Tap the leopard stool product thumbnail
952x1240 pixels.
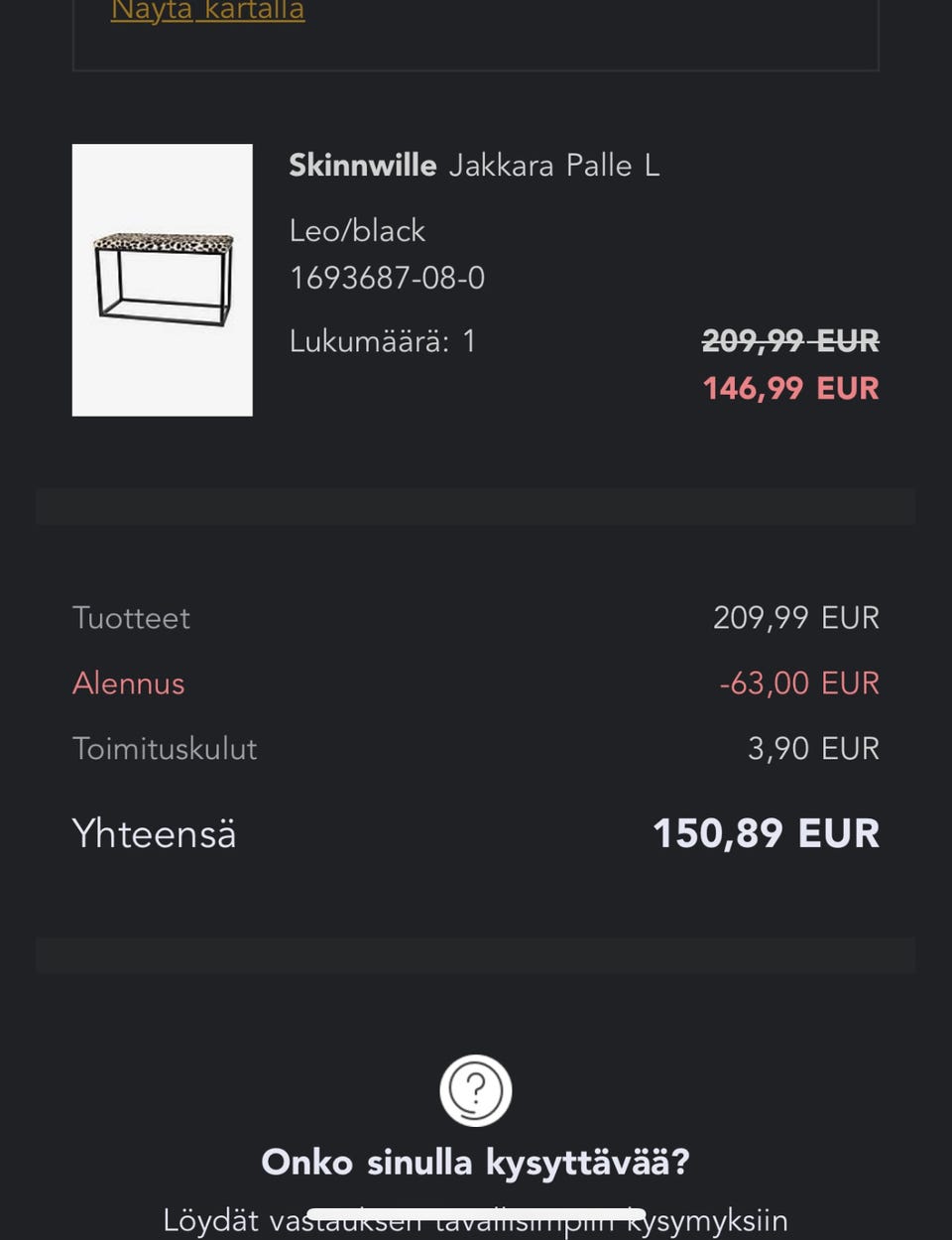coord(163,280)
